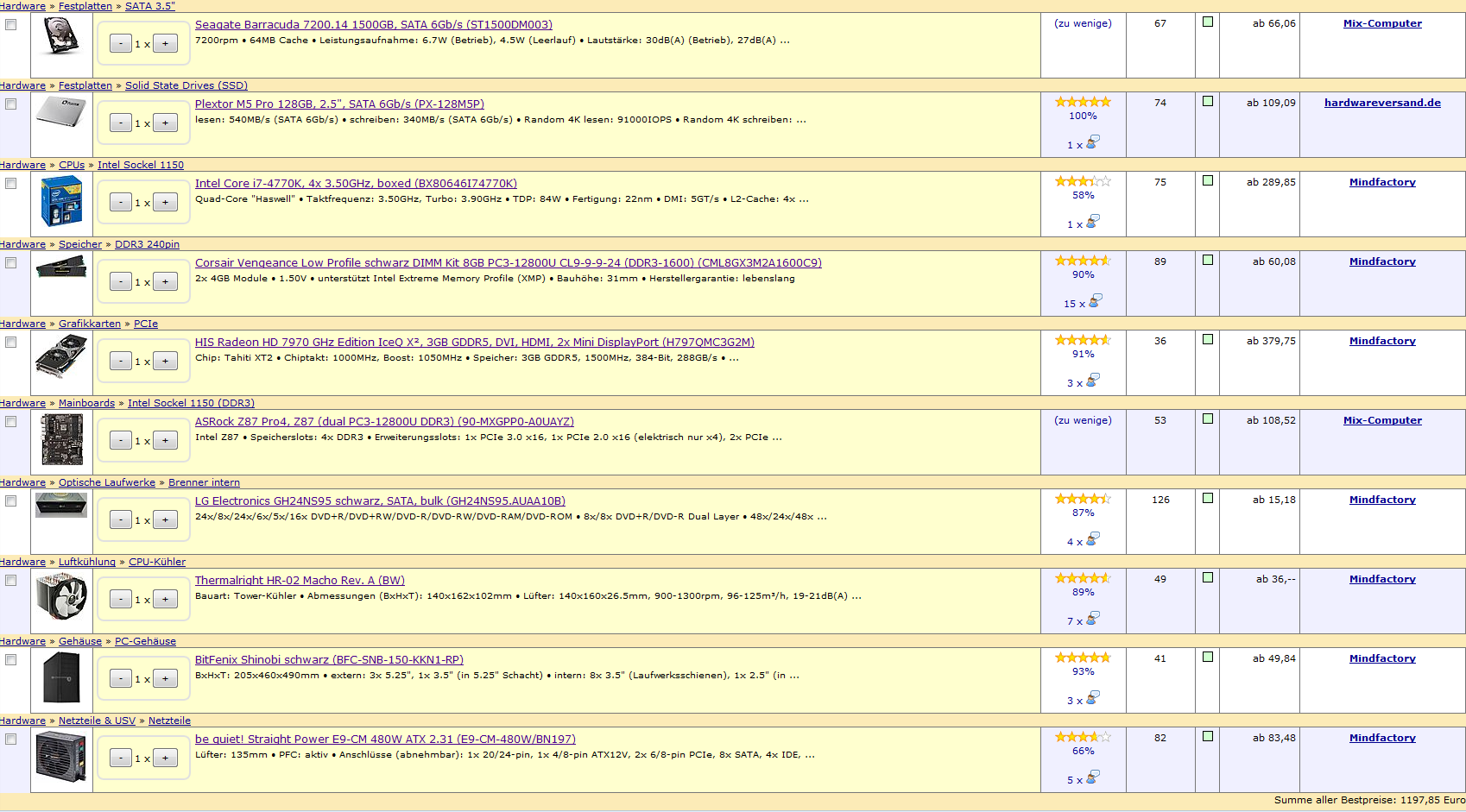Click star rating of Thermalright HR-02 Macho
This screenshot has width=1466, height=812.
point(1083,578)
